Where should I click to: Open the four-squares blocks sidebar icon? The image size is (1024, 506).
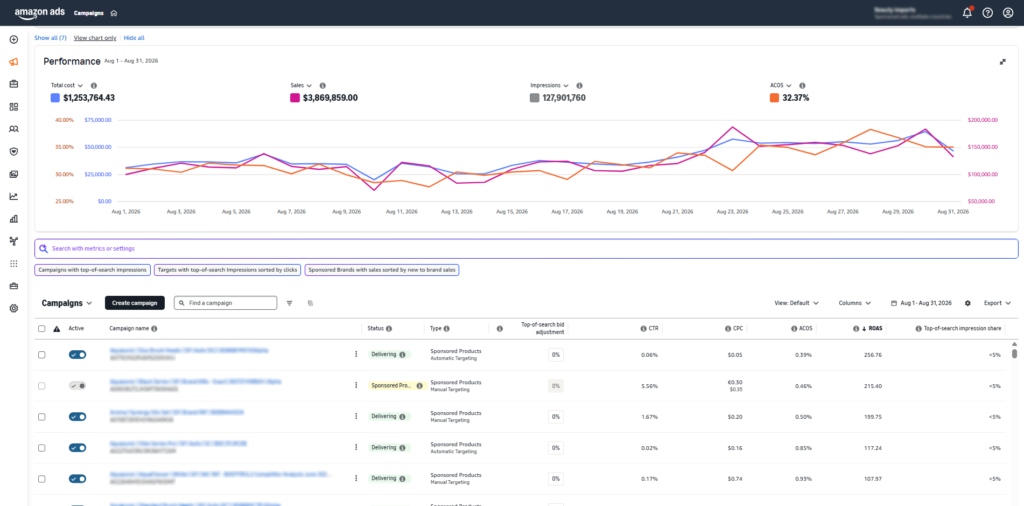coord(13,106)
